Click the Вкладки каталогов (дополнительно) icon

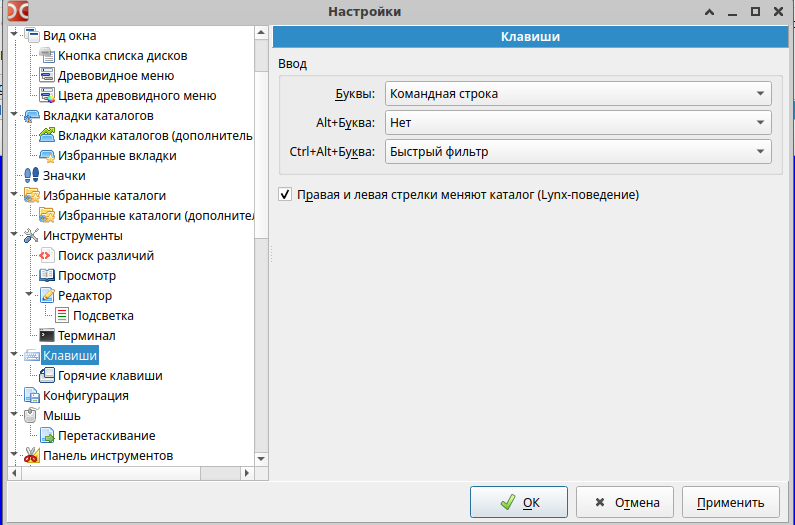point(47,135)
